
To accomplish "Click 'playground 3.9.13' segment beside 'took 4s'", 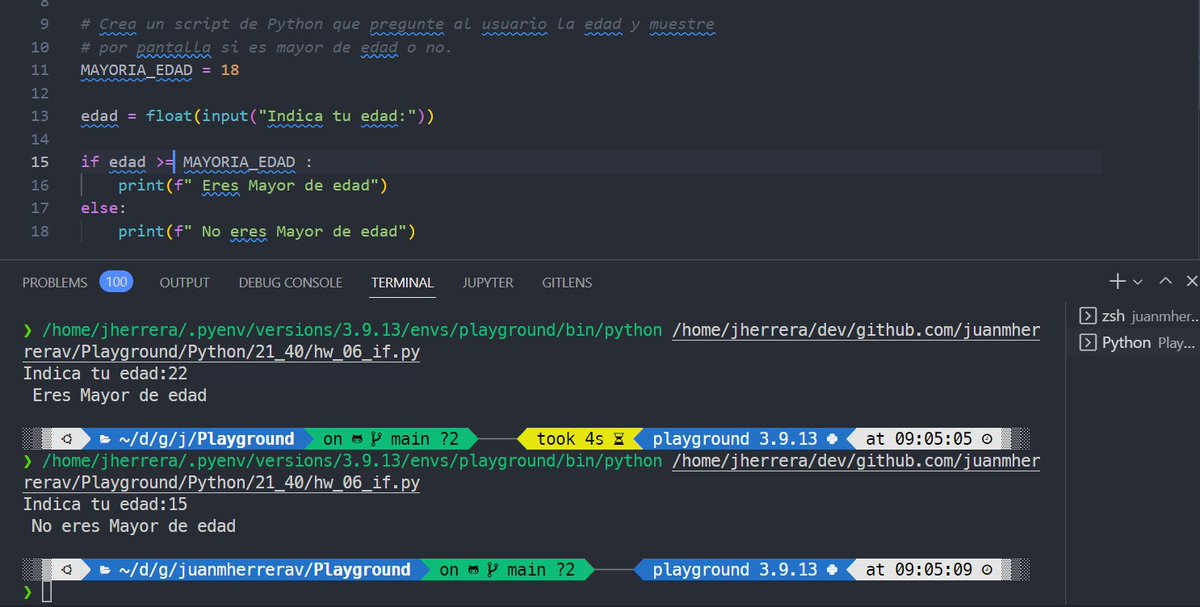I will pos(745,439).
